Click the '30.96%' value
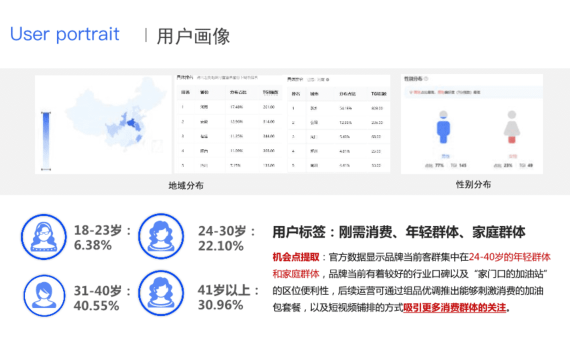The image size is (570, 360). pos(220,305)
